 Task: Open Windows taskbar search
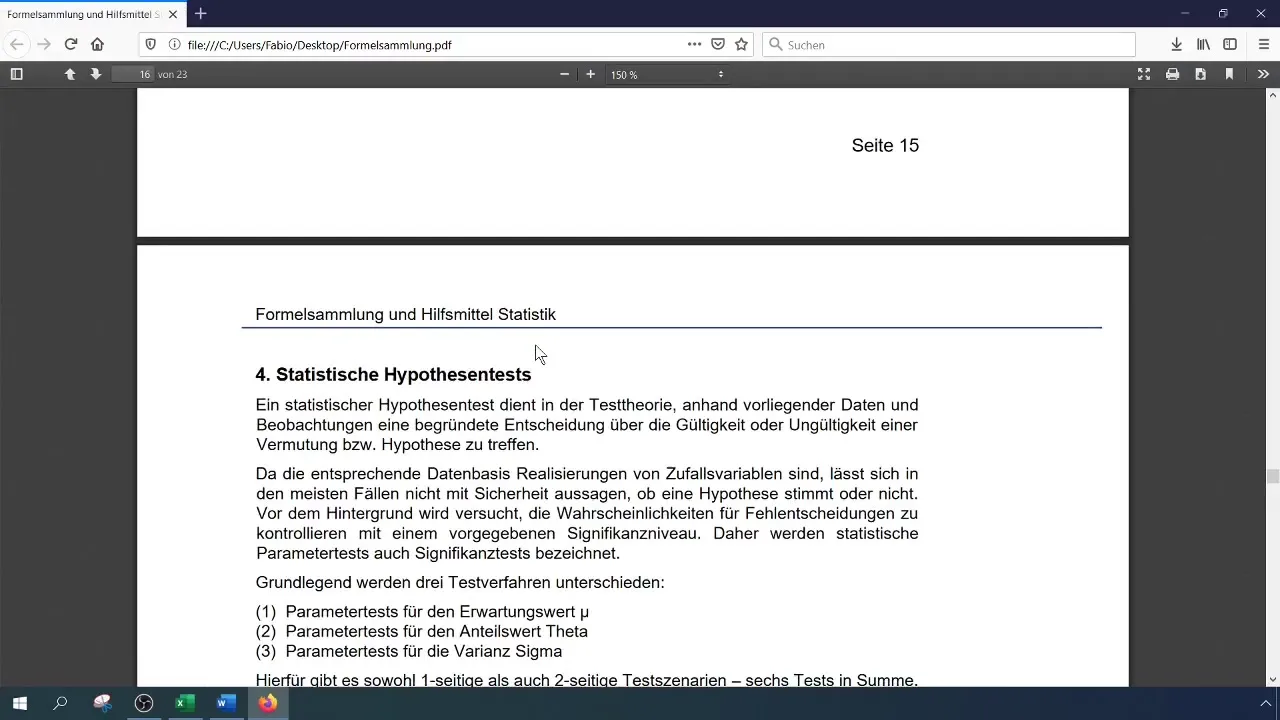pyautogui.click(x=60, y=703)
